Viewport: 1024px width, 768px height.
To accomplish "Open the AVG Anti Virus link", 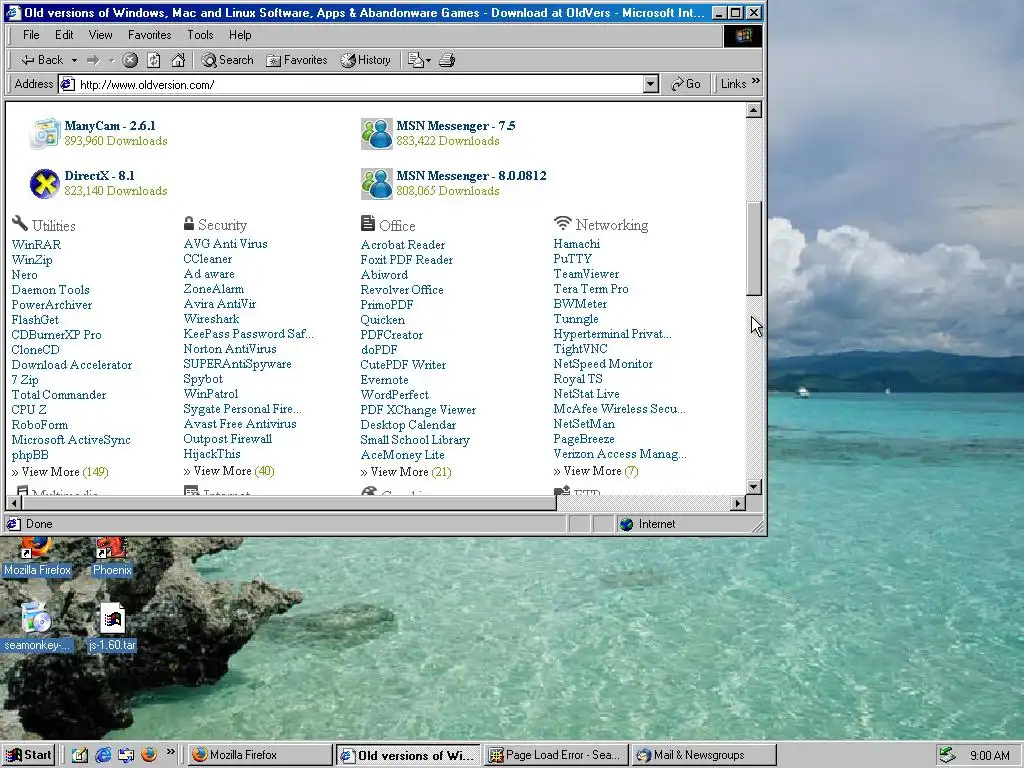I will coord(225,244).
